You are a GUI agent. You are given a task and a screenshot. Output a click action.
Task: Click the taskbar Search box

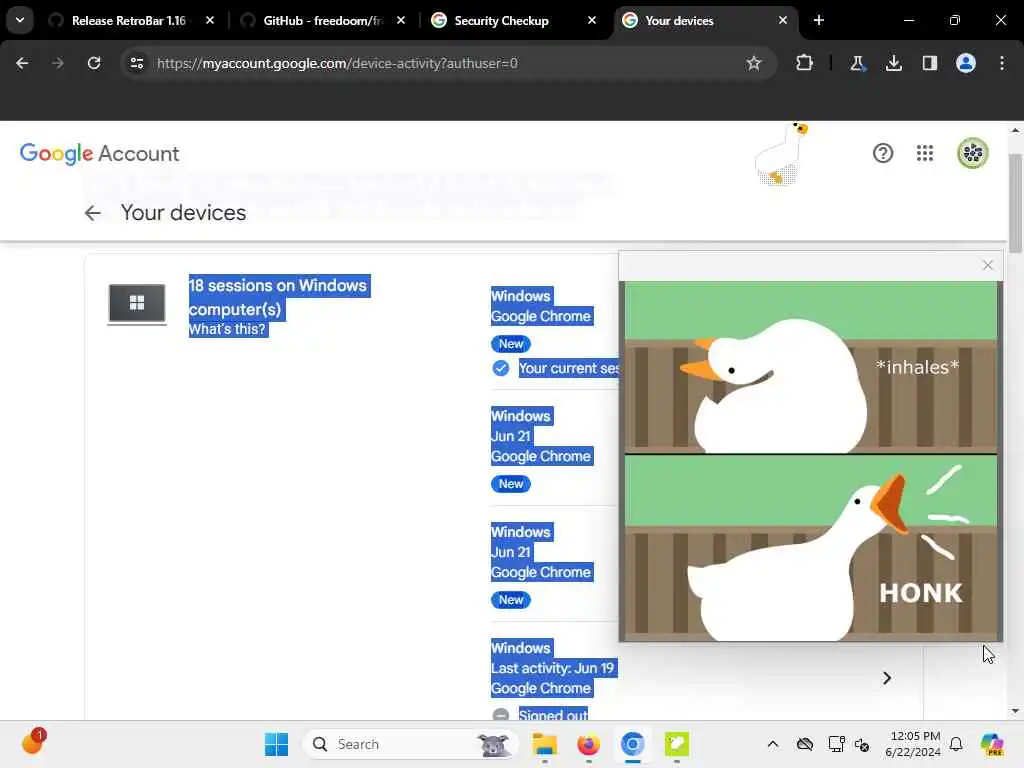tap(411, 744)
